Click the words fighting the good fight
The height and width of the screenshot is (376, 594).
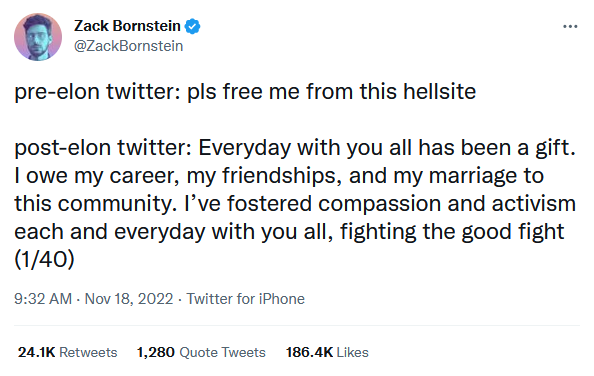[452, 232]
